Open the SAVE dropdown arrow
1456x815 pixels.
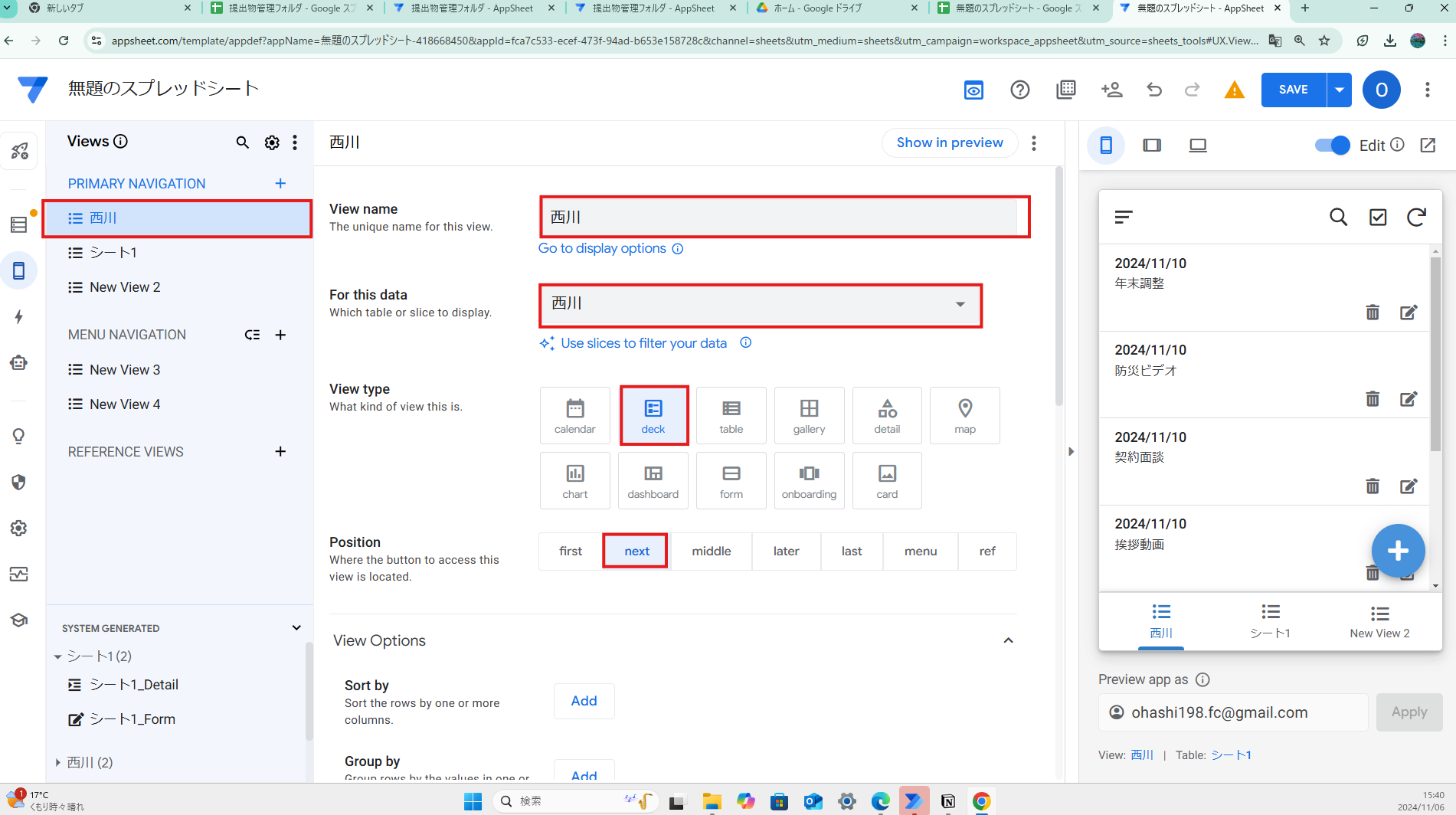pyautogui.click(x=1339, y=90)
